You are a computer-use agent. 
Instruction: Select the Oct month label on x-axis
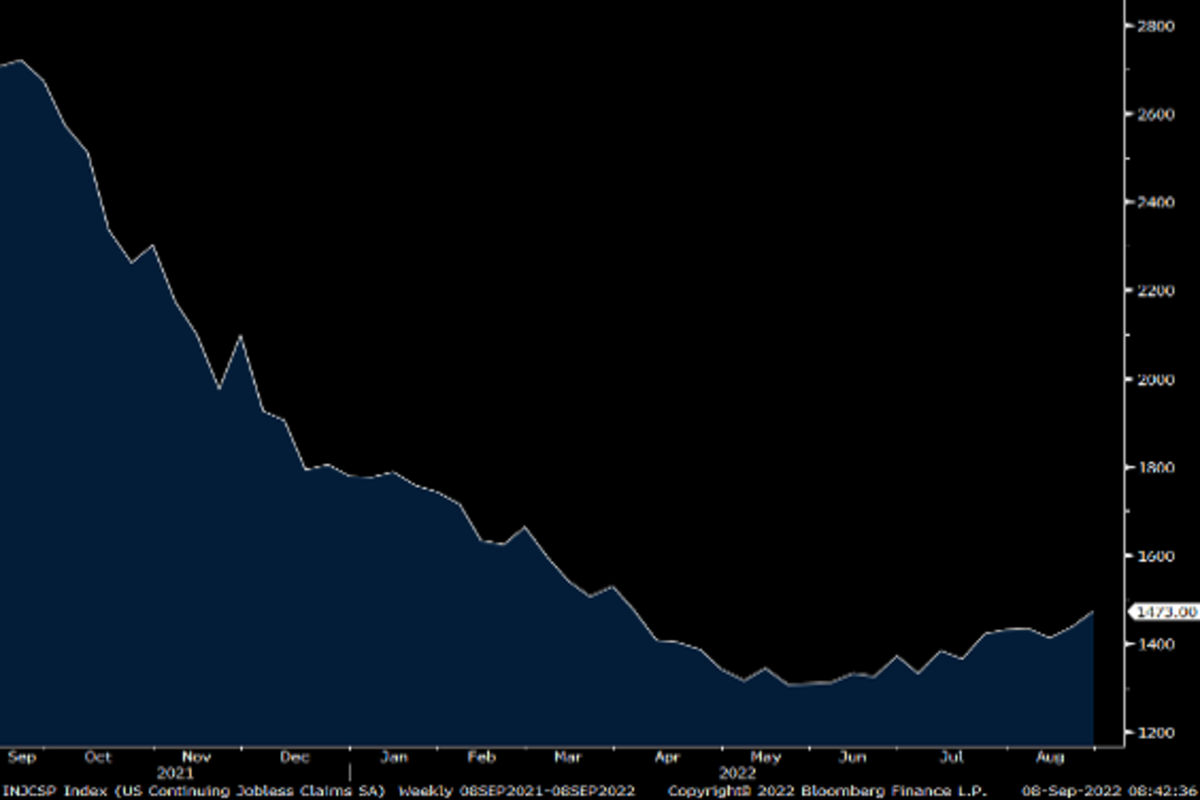point(98,757)
